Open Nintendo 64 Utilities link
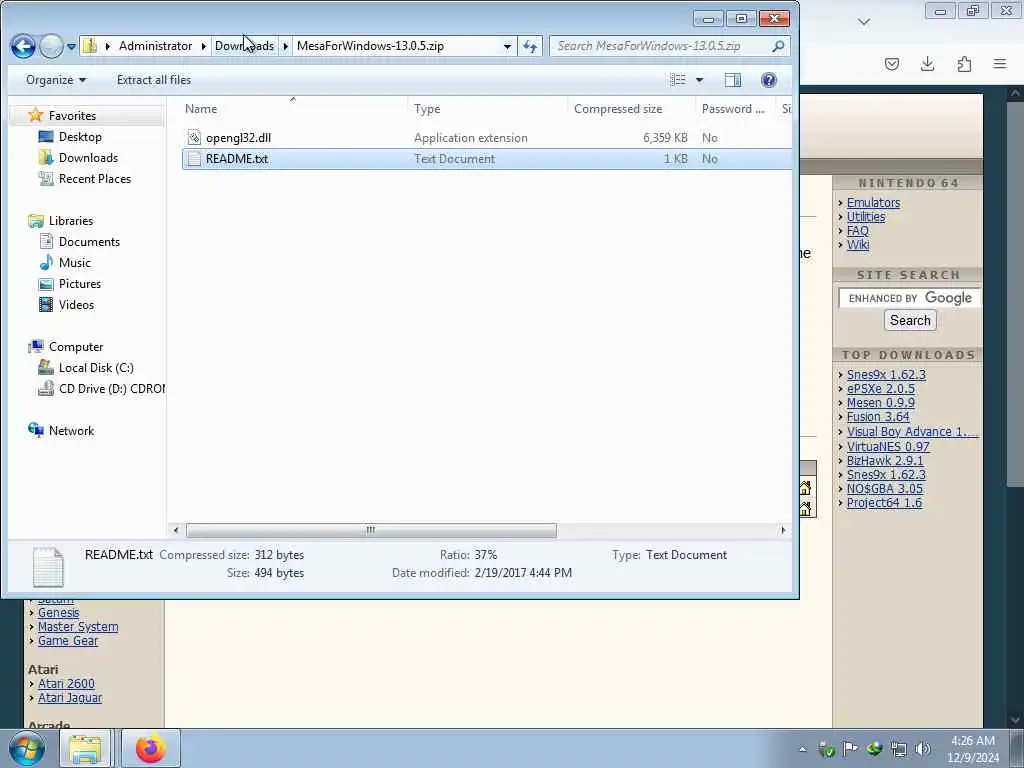Viewport: 1024px width, 768px height. 866,217
